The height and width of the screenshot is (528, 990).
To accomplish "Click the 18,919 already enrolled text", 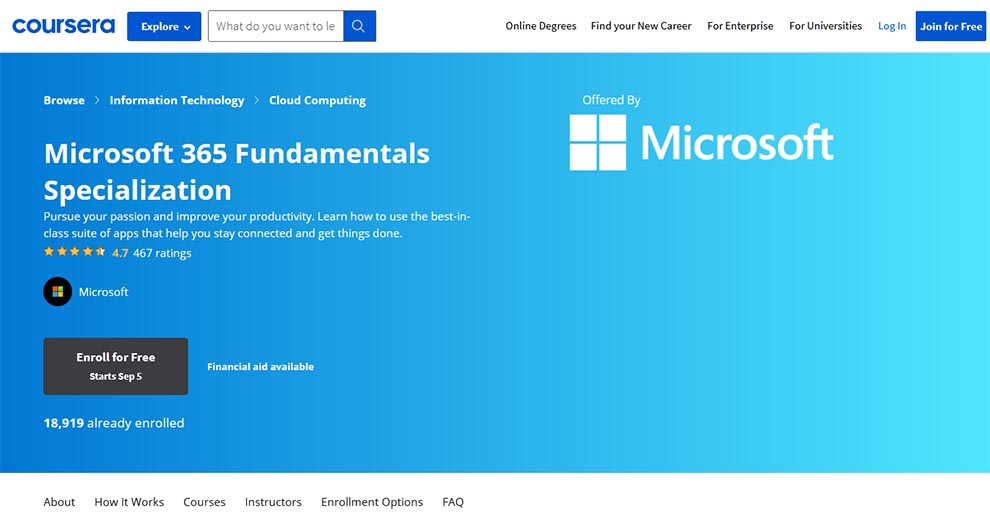I will [x=114, y=423].
